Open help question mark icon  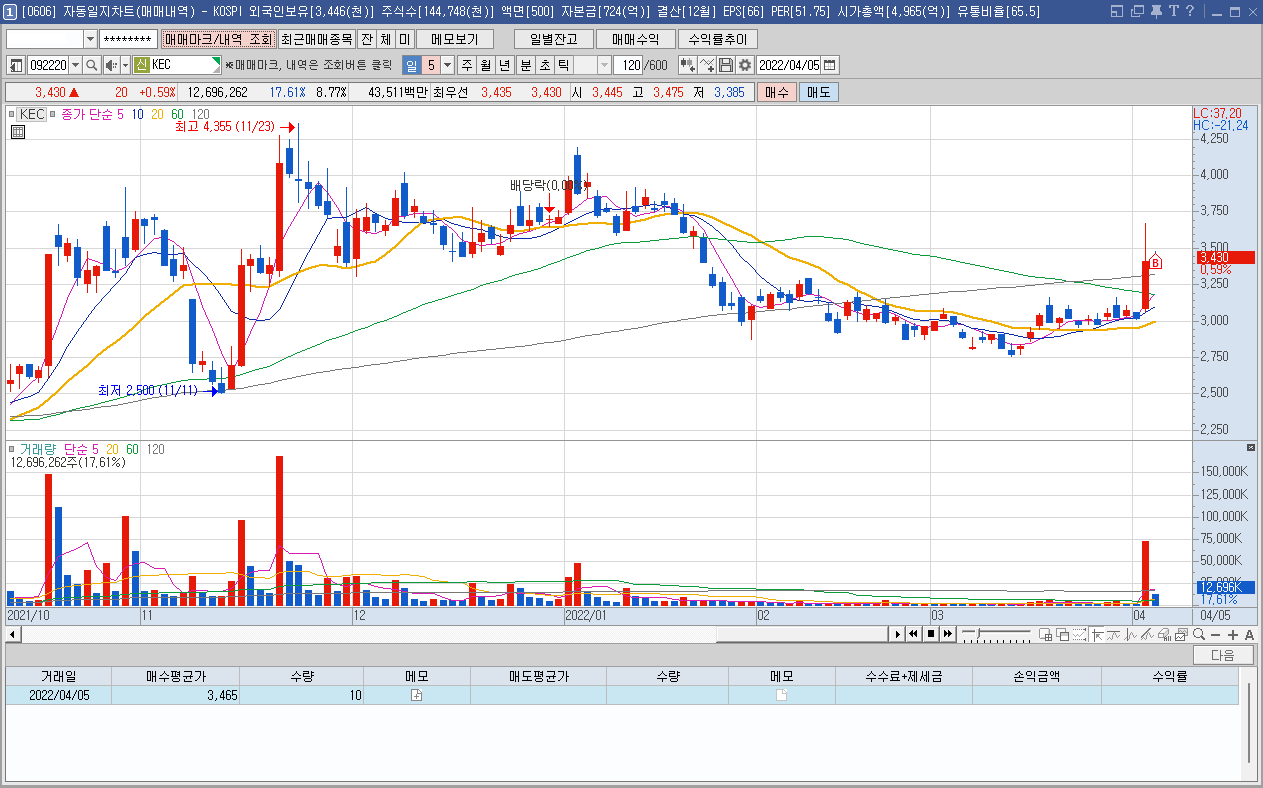[x=1190, y=11]
